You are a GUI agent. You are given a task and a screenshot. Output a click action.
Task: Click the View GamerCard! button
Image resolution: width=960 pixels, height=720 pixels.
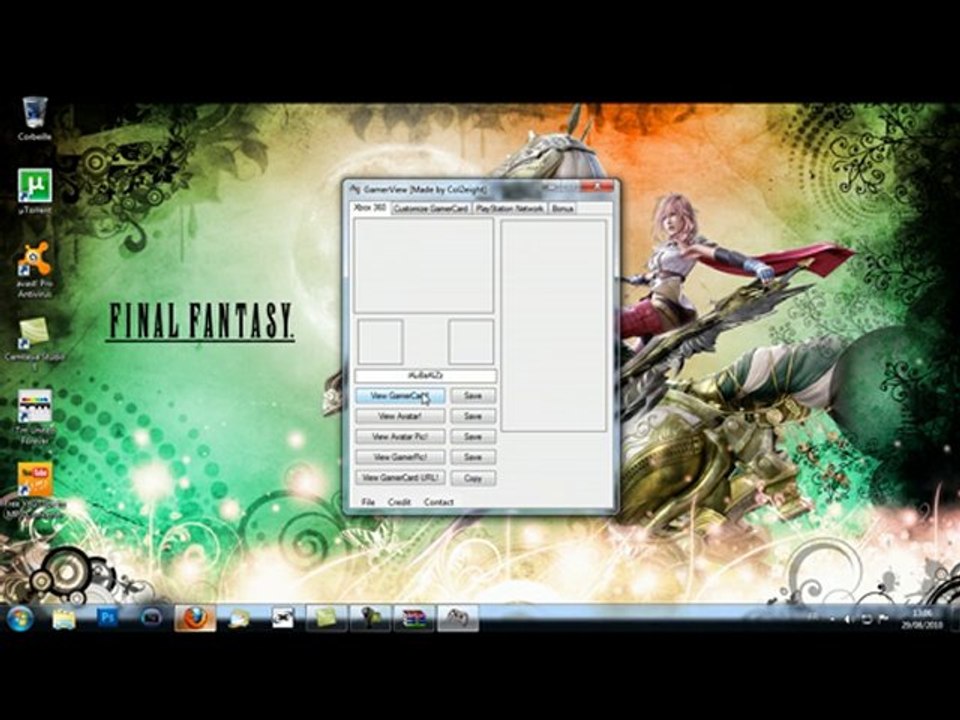pos(400,396)
